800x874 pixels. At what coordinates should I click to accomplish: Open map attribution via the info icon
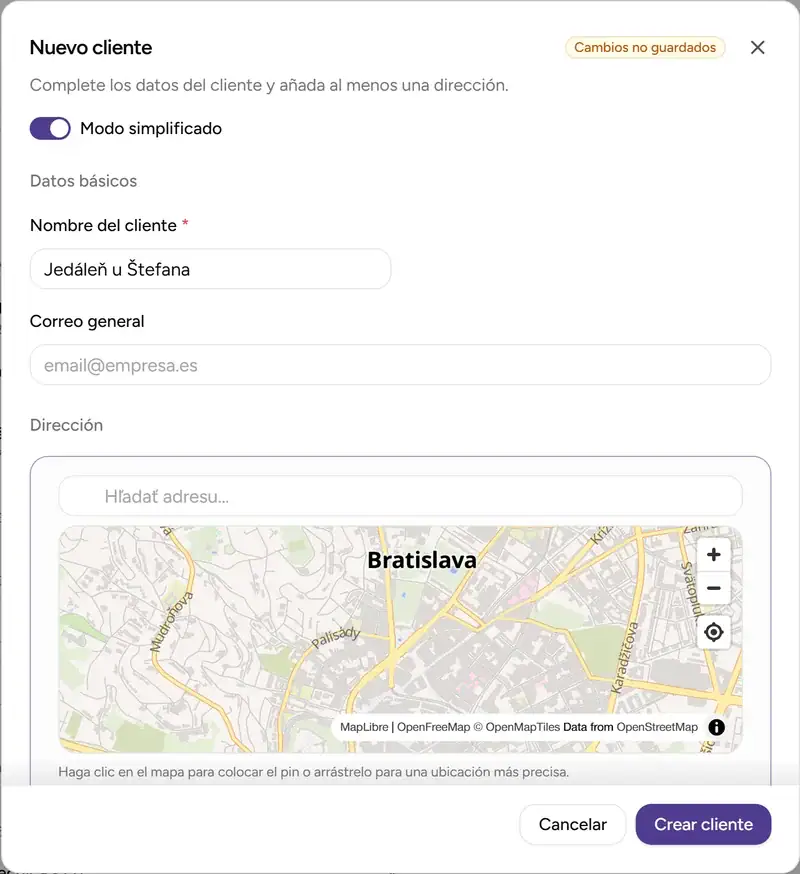coord(716,727)
